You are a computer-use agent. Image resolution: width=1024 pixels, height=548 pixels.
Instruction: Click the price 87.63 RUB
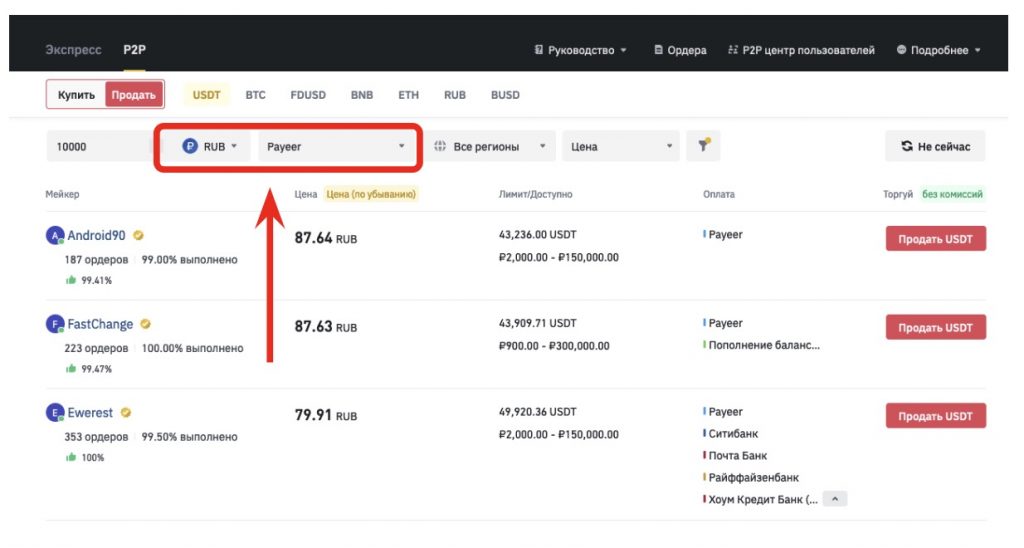click(326, 327)
